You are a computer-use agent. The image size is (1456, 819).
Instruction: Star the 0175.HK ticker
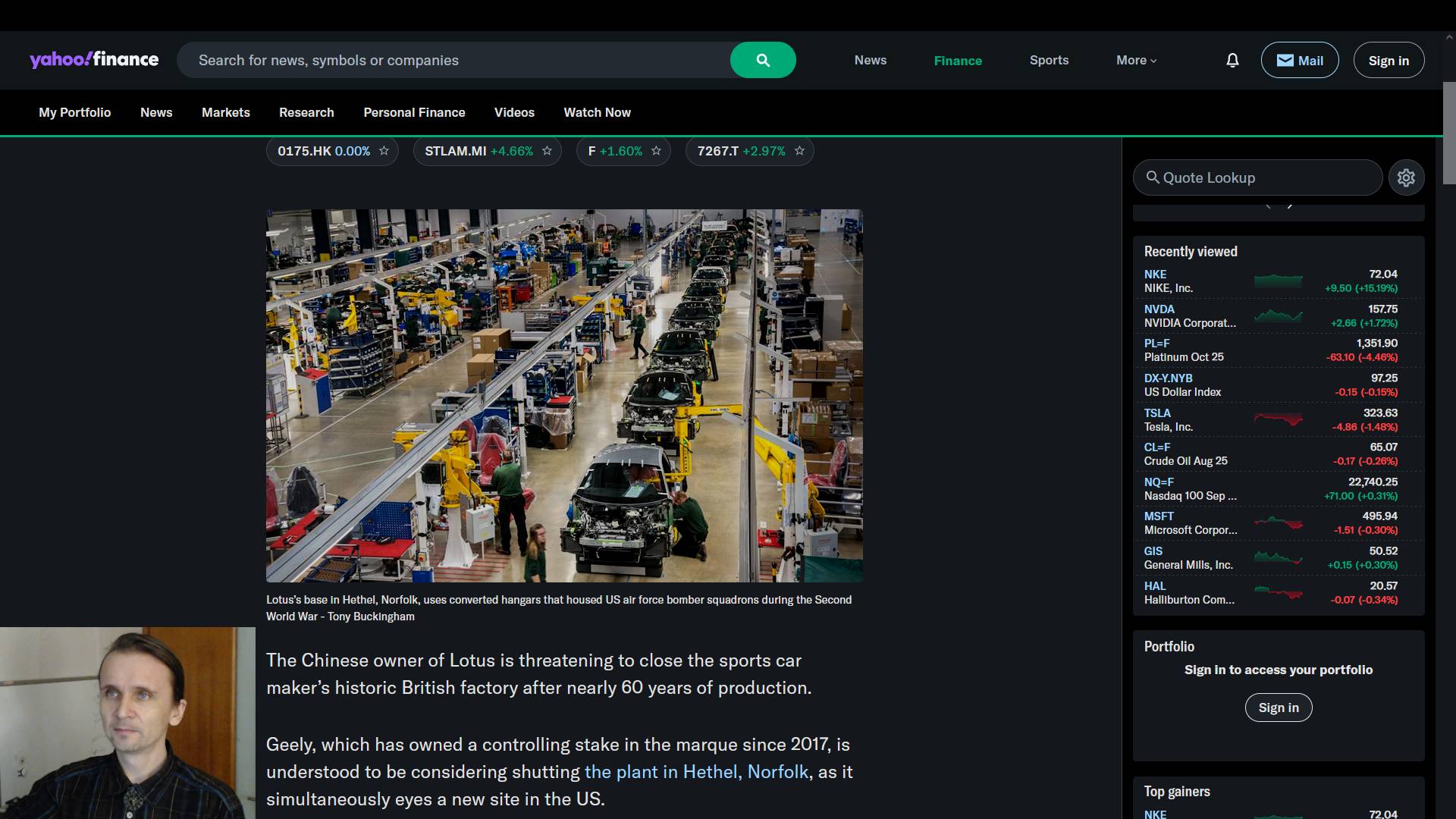click(384, 151)
